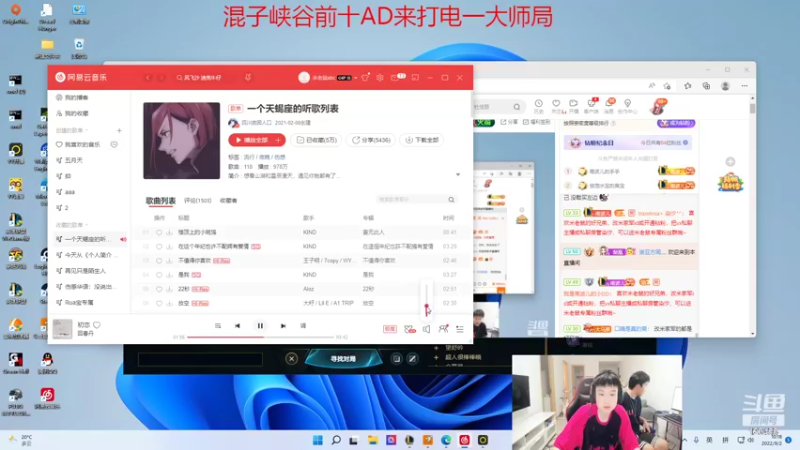Viewport: 800px width, 450px height.
Task: Click artist Aioz in the 22秒 row
Action: pos(308,289)
